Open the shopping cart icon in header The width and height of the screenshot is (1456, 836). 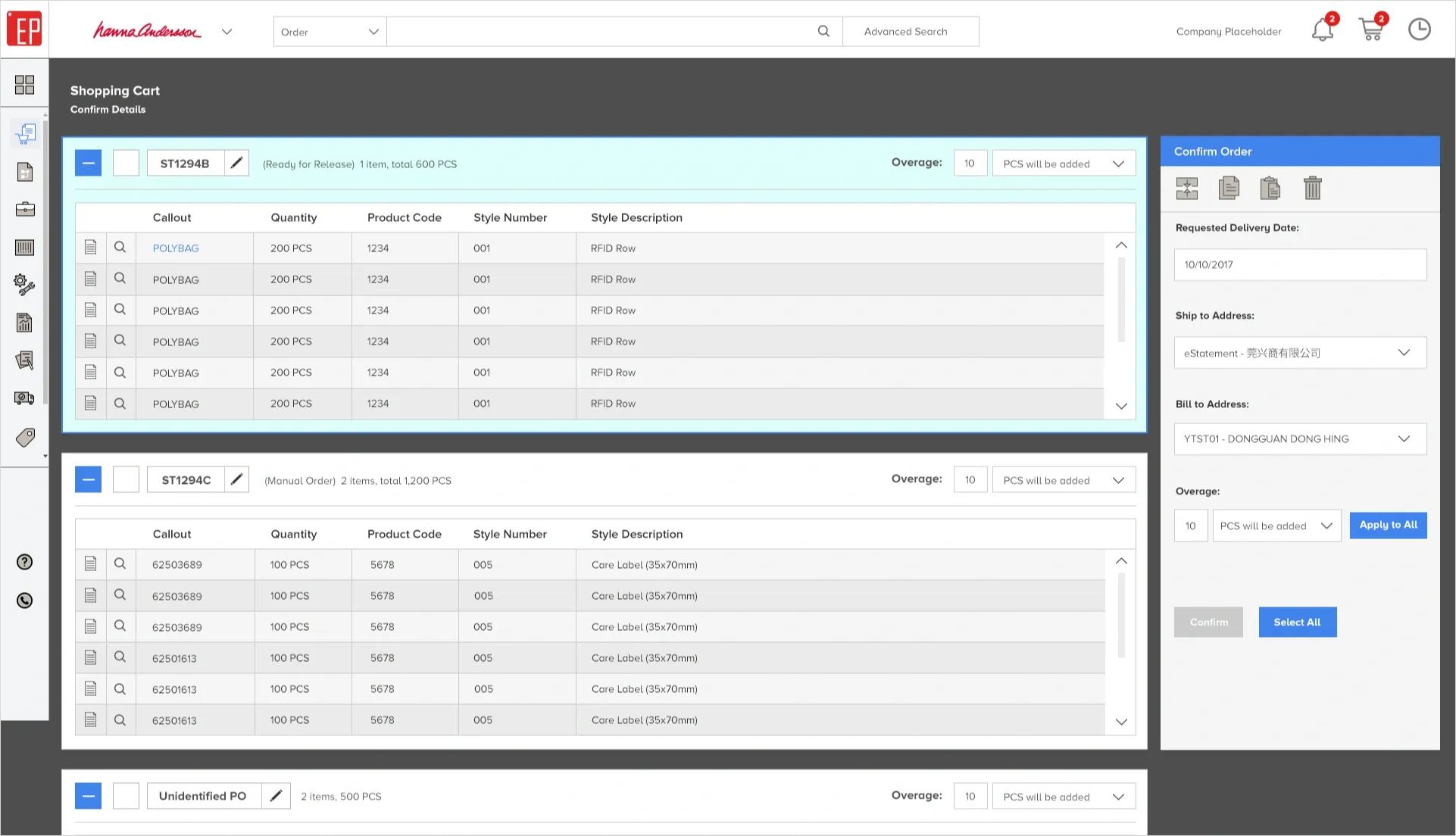pyautogui.click(x=1371, y=30)
